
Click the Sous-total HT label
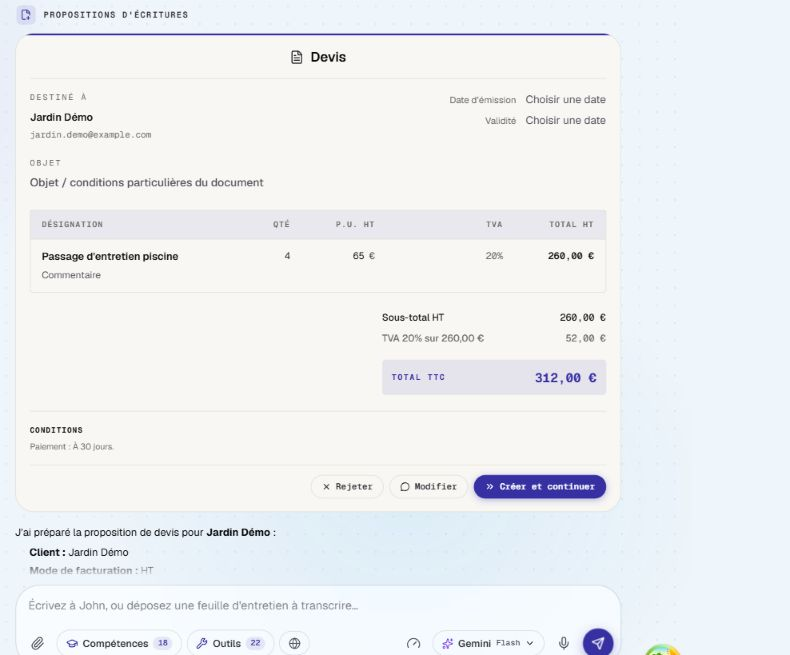[x=413, y=318]
